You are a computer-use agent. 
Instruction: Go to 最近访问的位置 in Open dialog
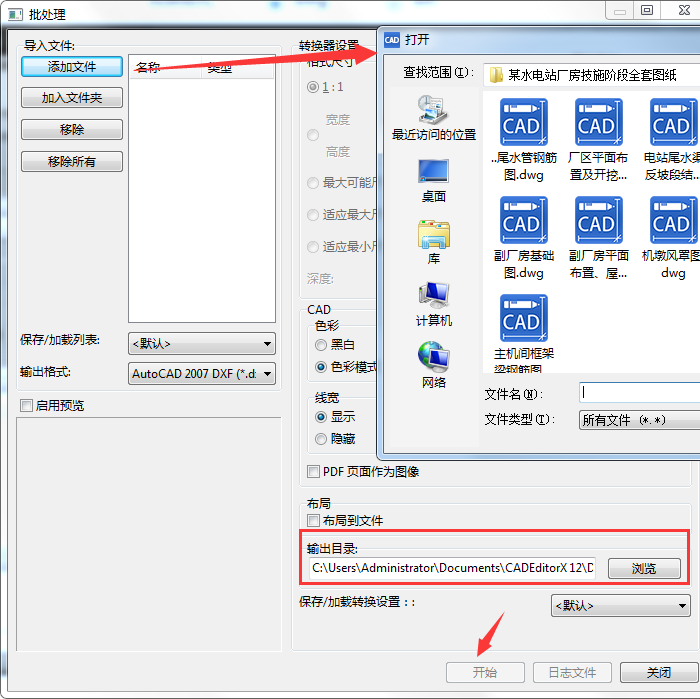click(433, 118)
